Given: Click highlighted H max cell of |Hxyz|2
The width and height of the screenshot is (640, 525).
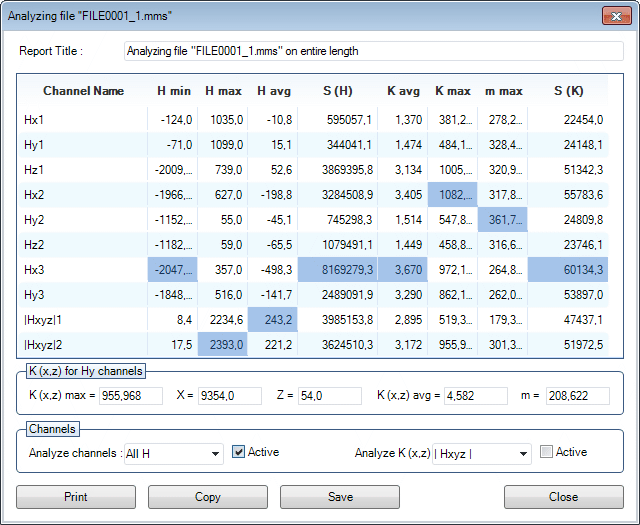Looking at the screenshot, I should pos(223,345).
